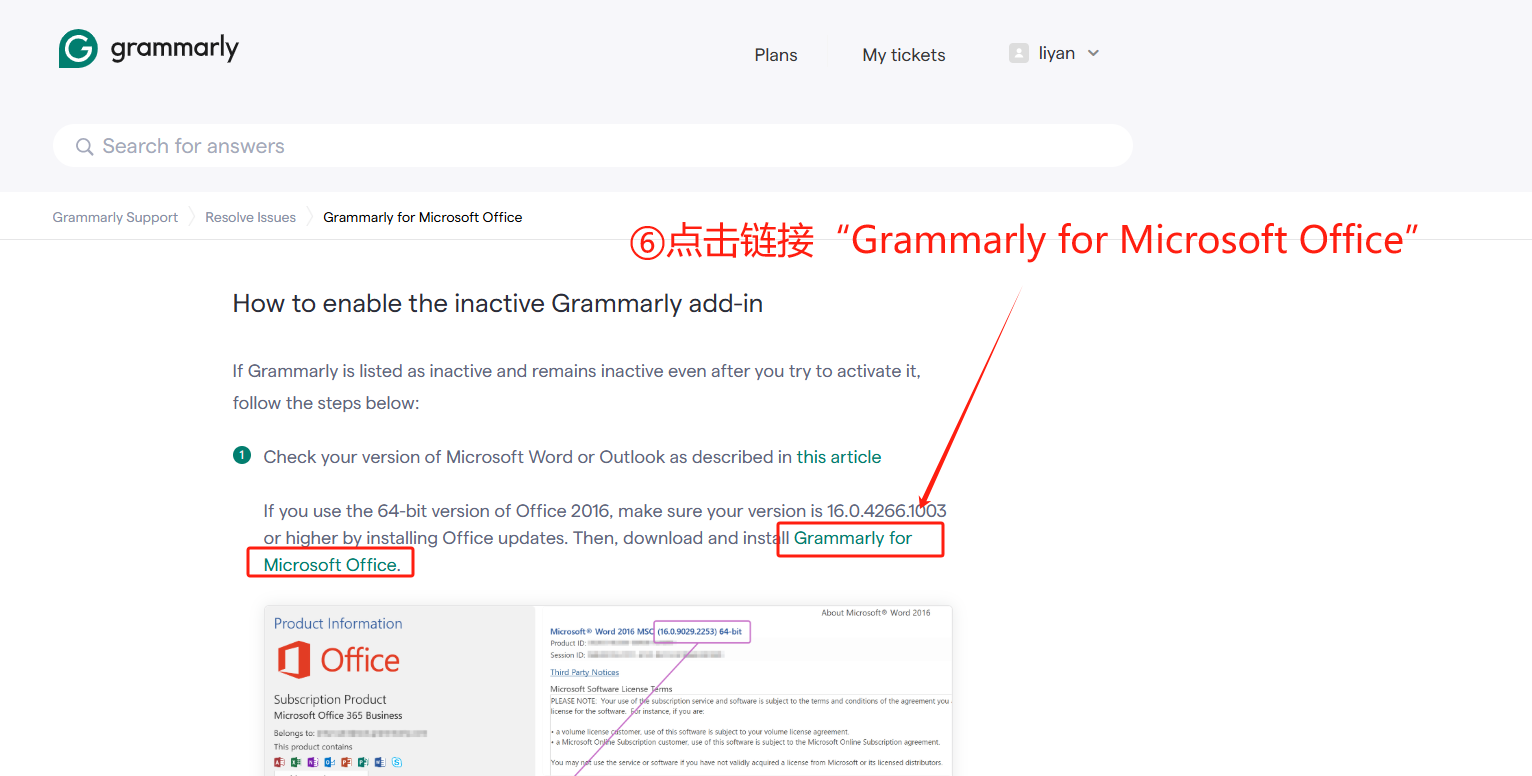Click the 'Subscription Product' text
The image size is (1532, 776).
click(x=330, y=700)
